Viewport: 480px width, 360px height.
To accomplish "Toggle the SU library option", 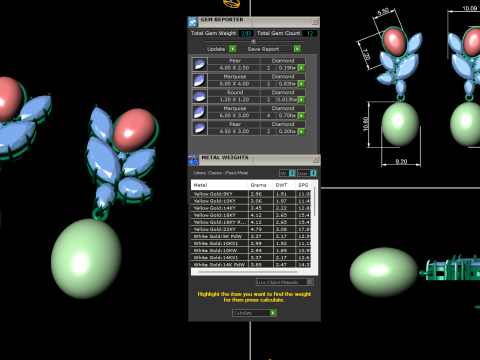I will click(292, 173).
